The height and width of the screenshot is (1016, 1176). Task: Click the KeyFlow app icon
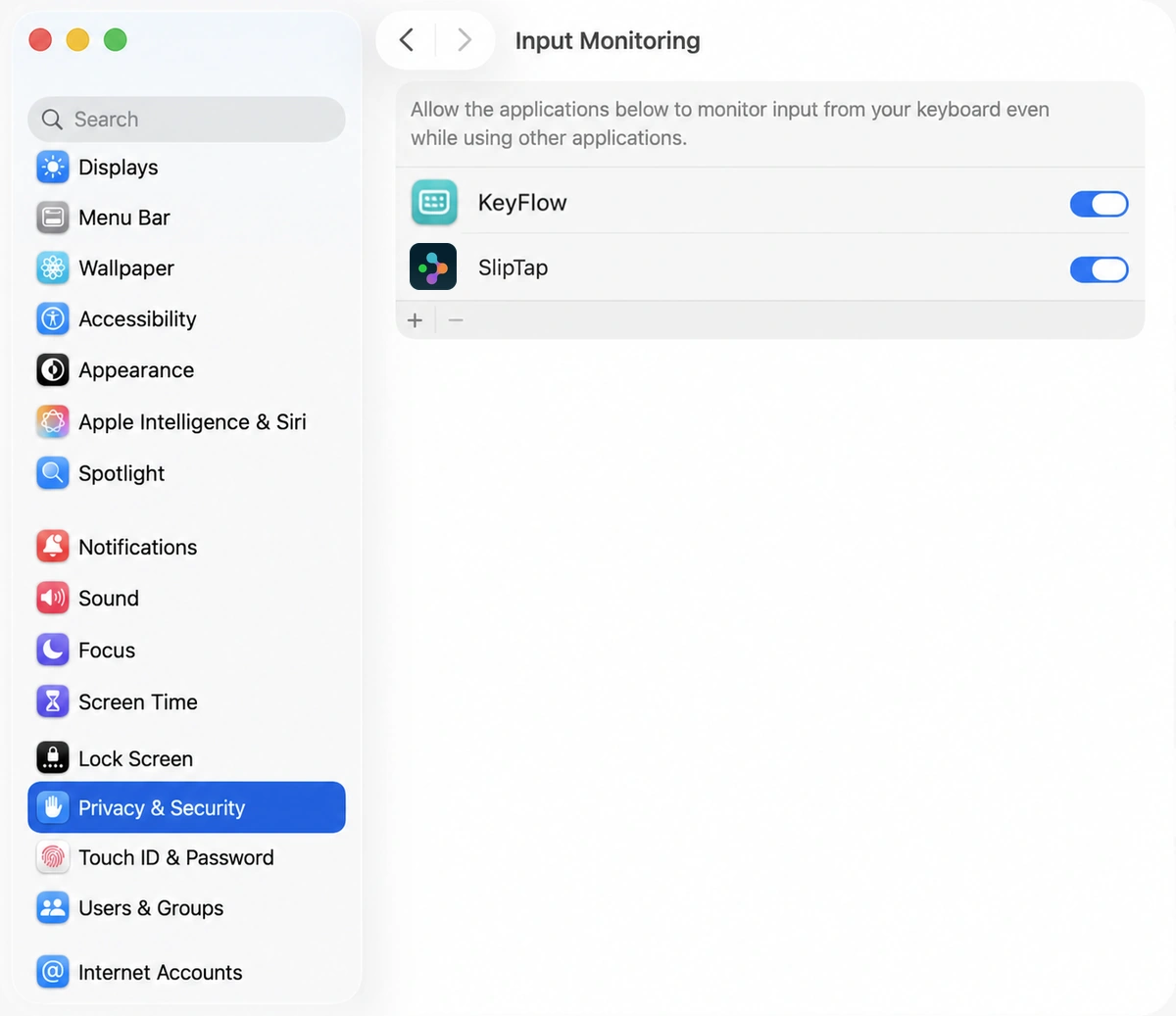coord(434,203)
